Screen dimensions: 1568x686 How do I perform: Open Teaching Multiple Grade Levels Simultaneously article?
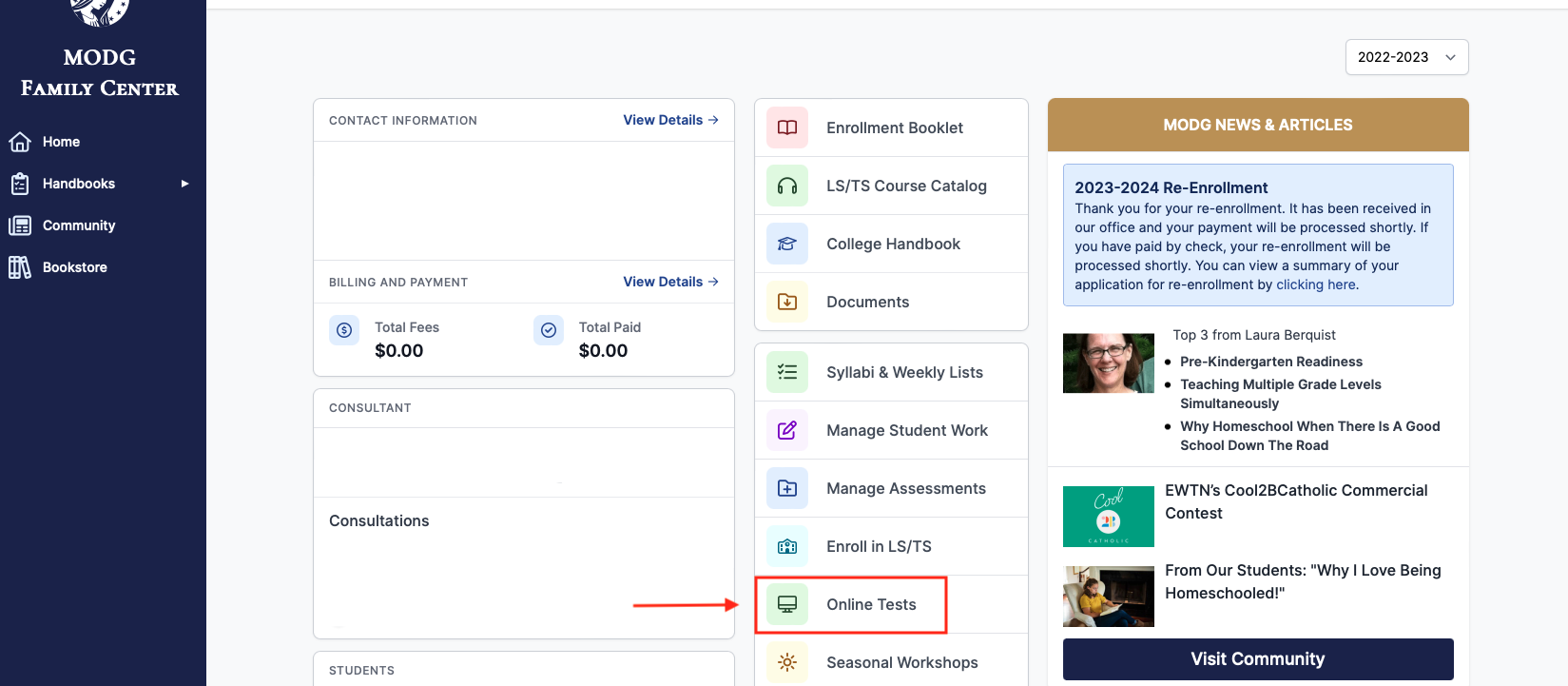pyautogui.click(x=1281, y=394)
